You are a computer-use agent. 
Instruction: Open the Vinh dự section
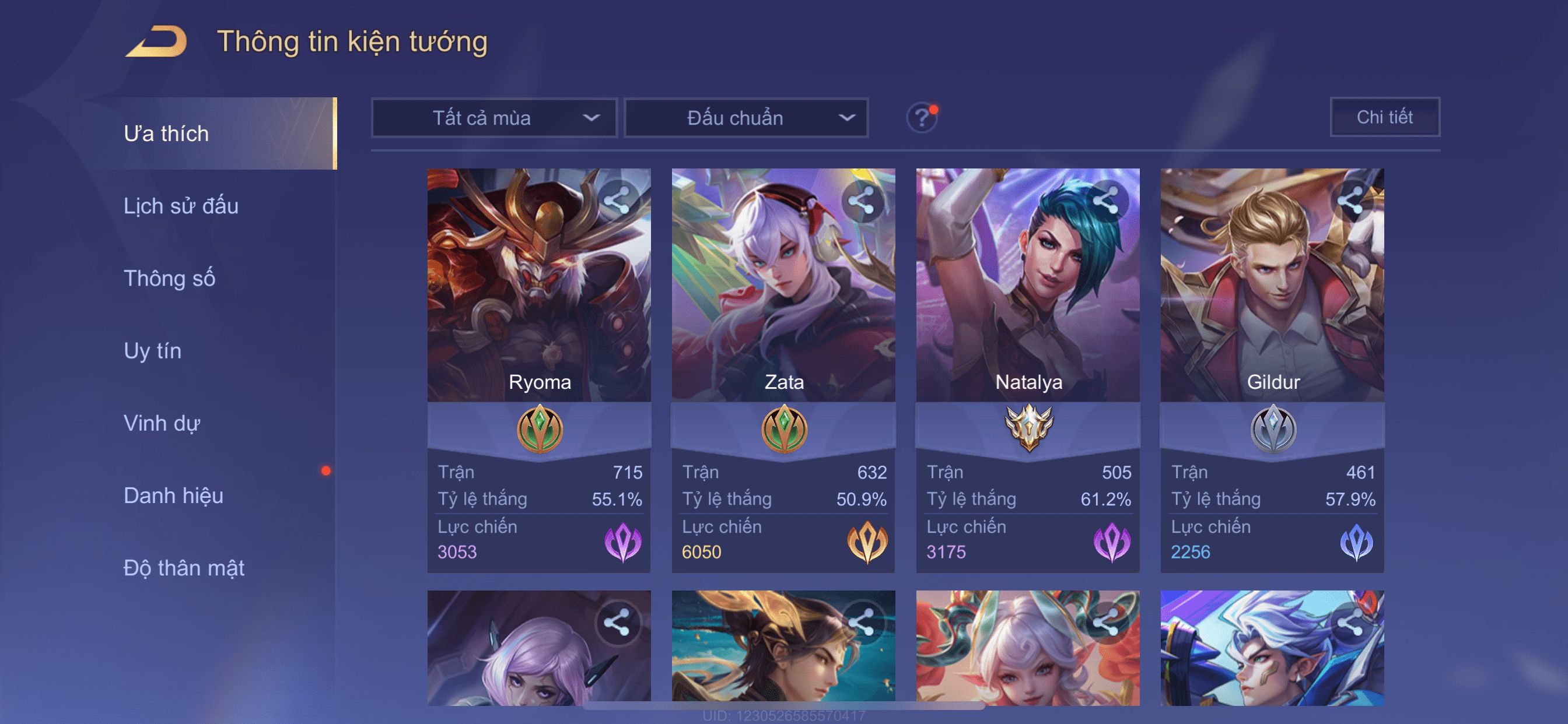[162, 423]
